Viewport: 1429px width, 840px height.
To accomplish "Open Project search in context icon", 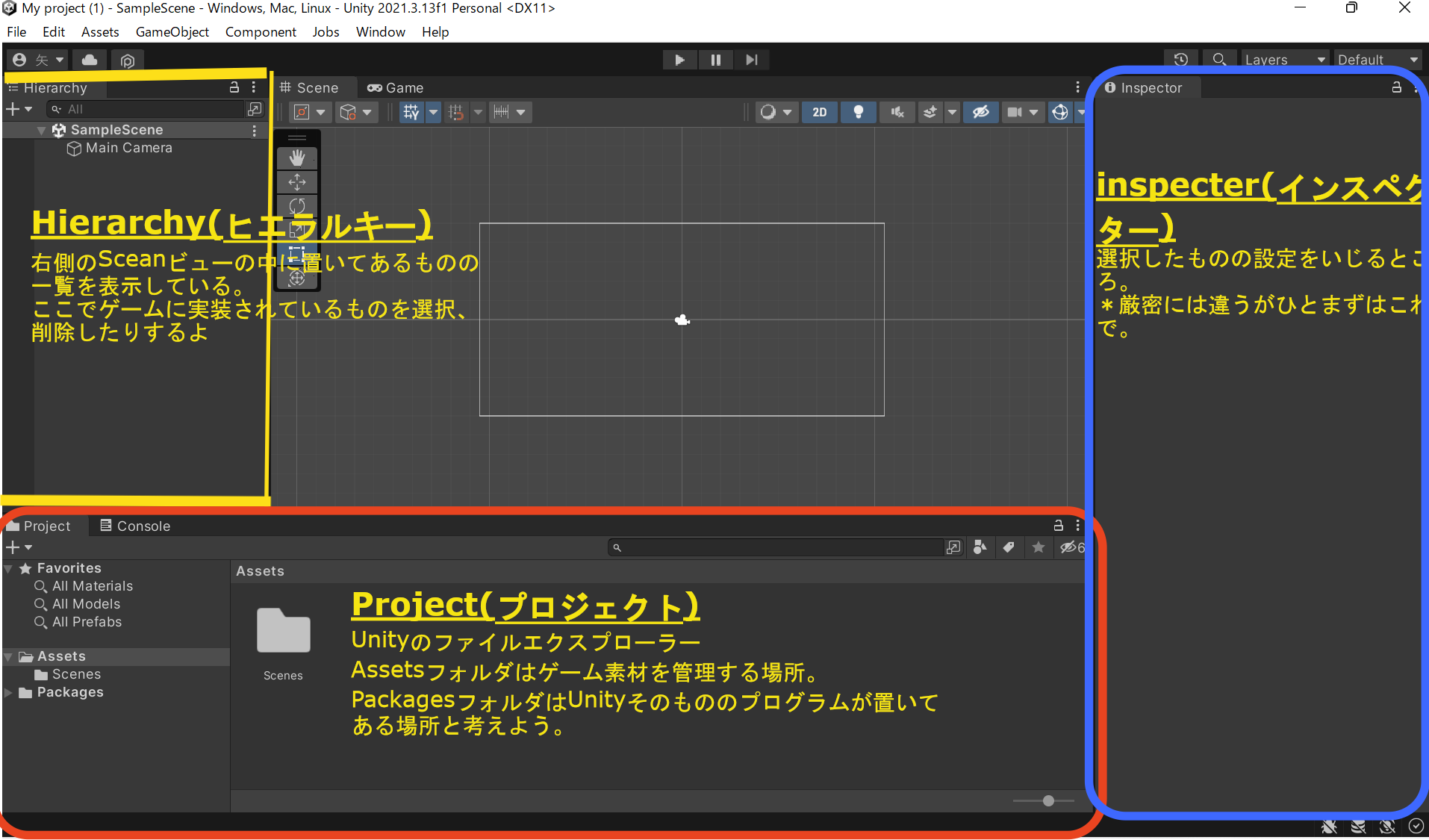I will coord(953,547).
